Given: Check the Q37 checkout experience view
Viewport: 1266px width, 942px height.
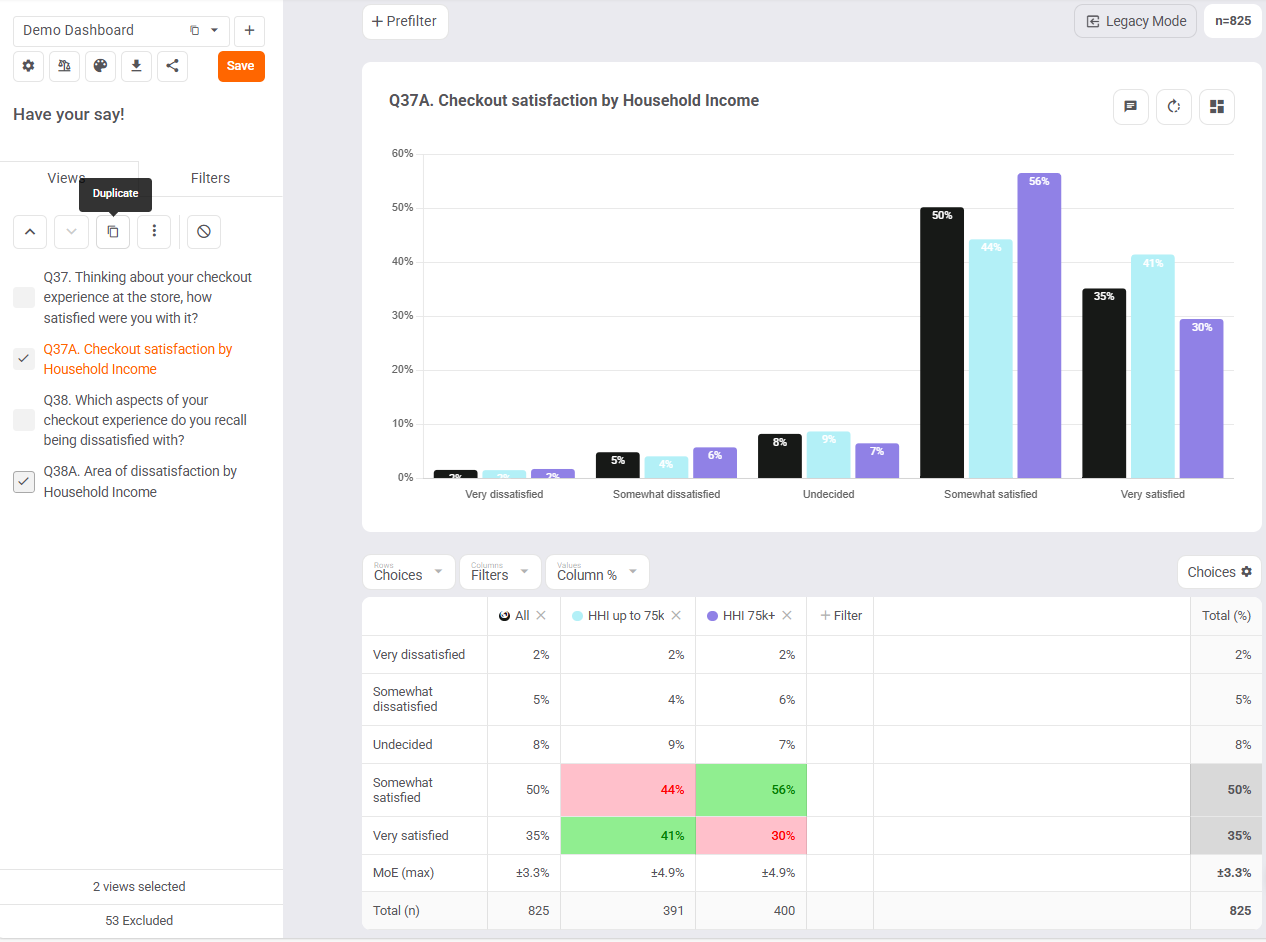Looking at the screenshot, I should pos(24,297).
